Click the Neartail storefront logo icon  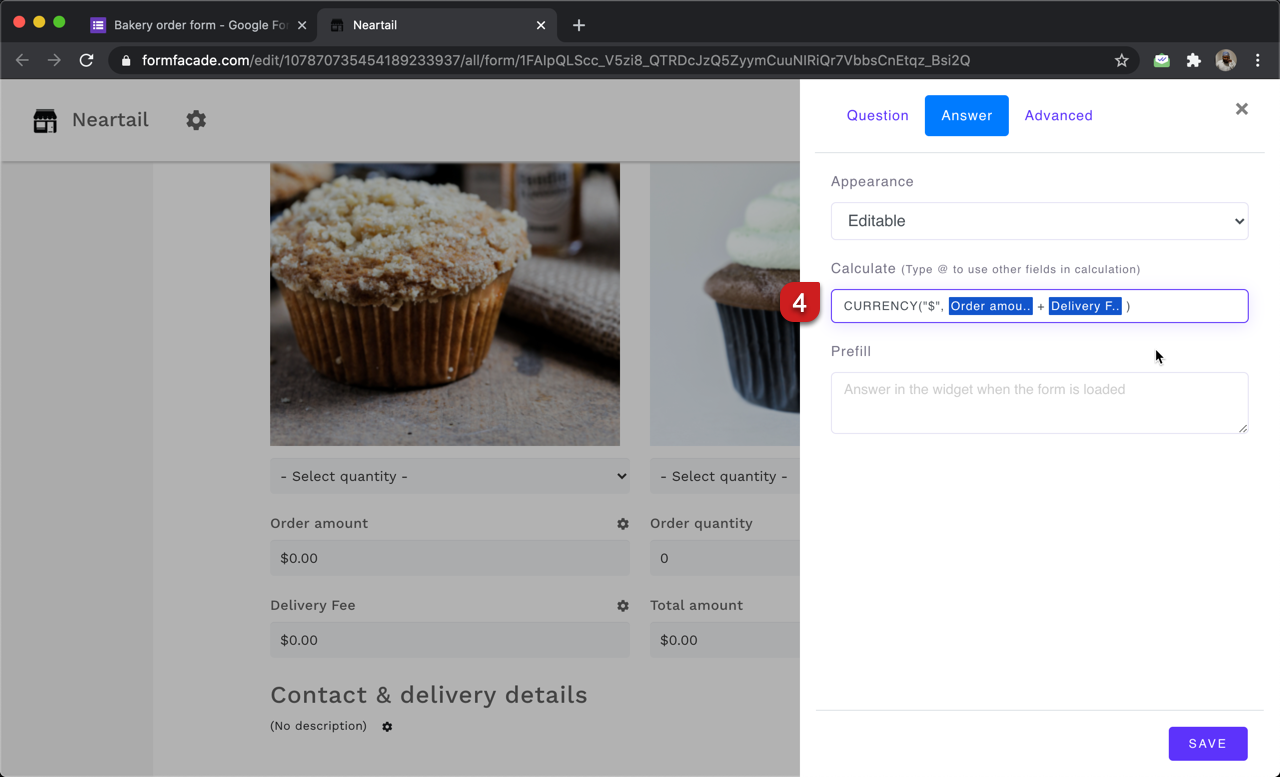pyautogui.click(x=45, y=120)
